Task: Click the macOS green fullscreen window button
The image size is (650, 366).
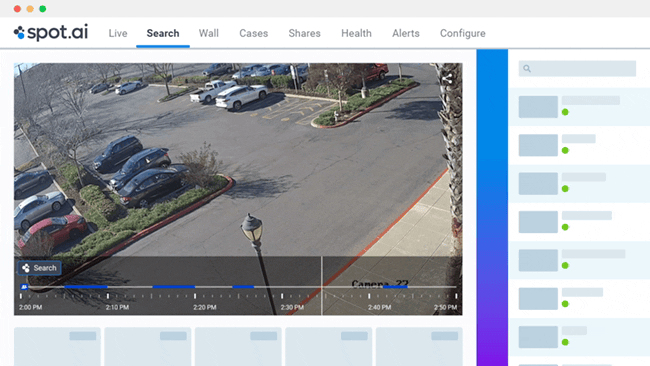Action: pyautogui.click(x=43, y=9)
